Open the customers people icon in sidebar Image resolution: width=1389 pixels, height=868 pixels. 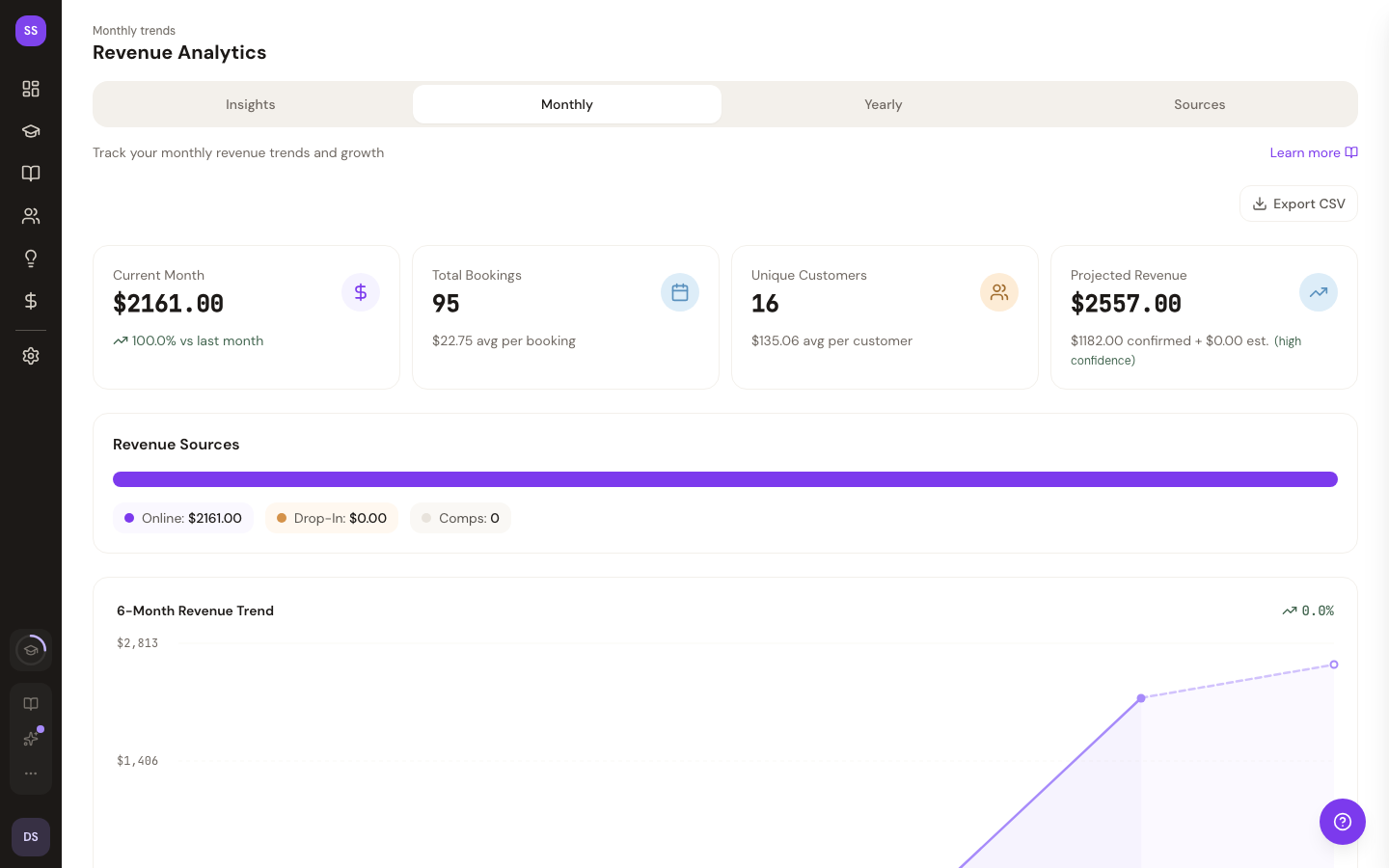click(x=31, y=216)
